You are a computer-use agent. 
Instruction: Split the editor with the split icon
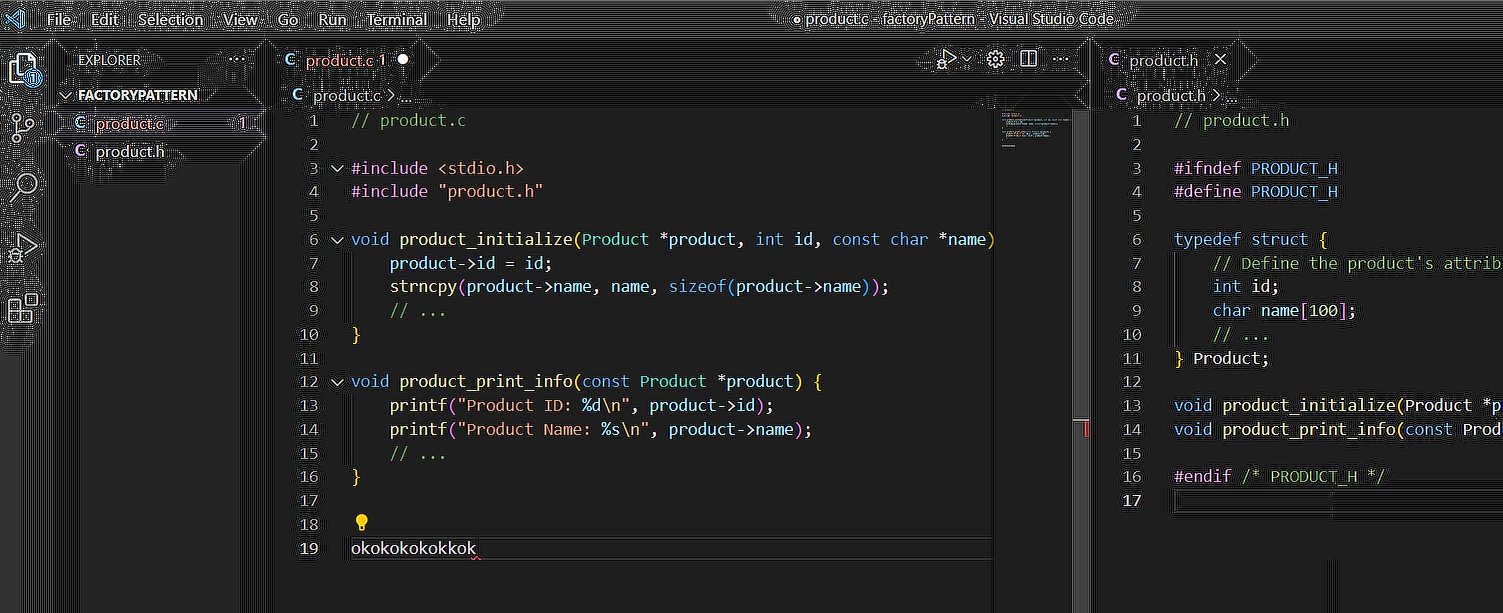tap(1028, 59)
